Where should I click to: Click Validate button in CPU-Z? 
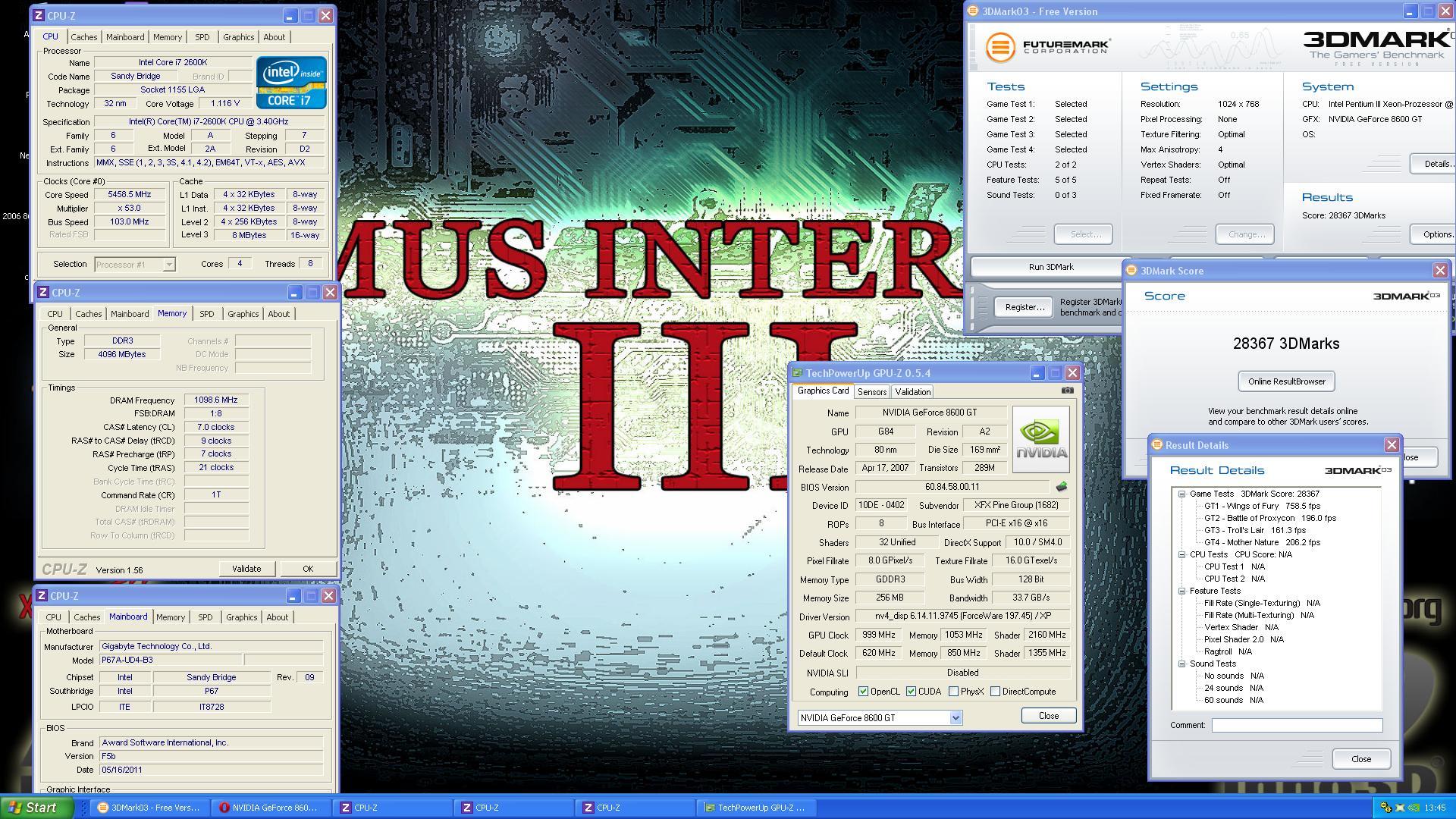(x=246, y=569)
